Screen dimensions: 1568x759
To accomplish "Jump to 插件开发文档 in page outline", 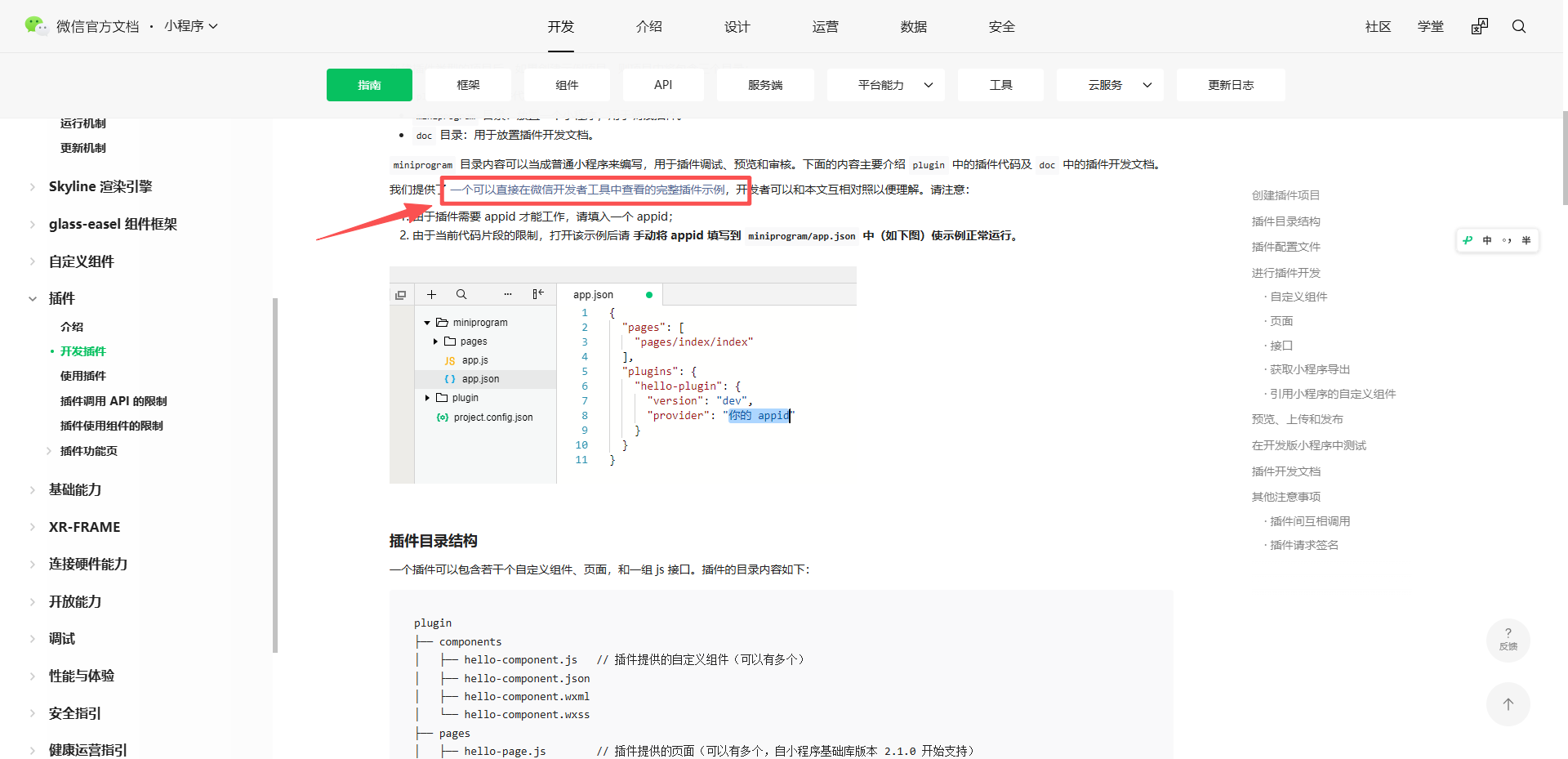I will [x=1286, y=471].
